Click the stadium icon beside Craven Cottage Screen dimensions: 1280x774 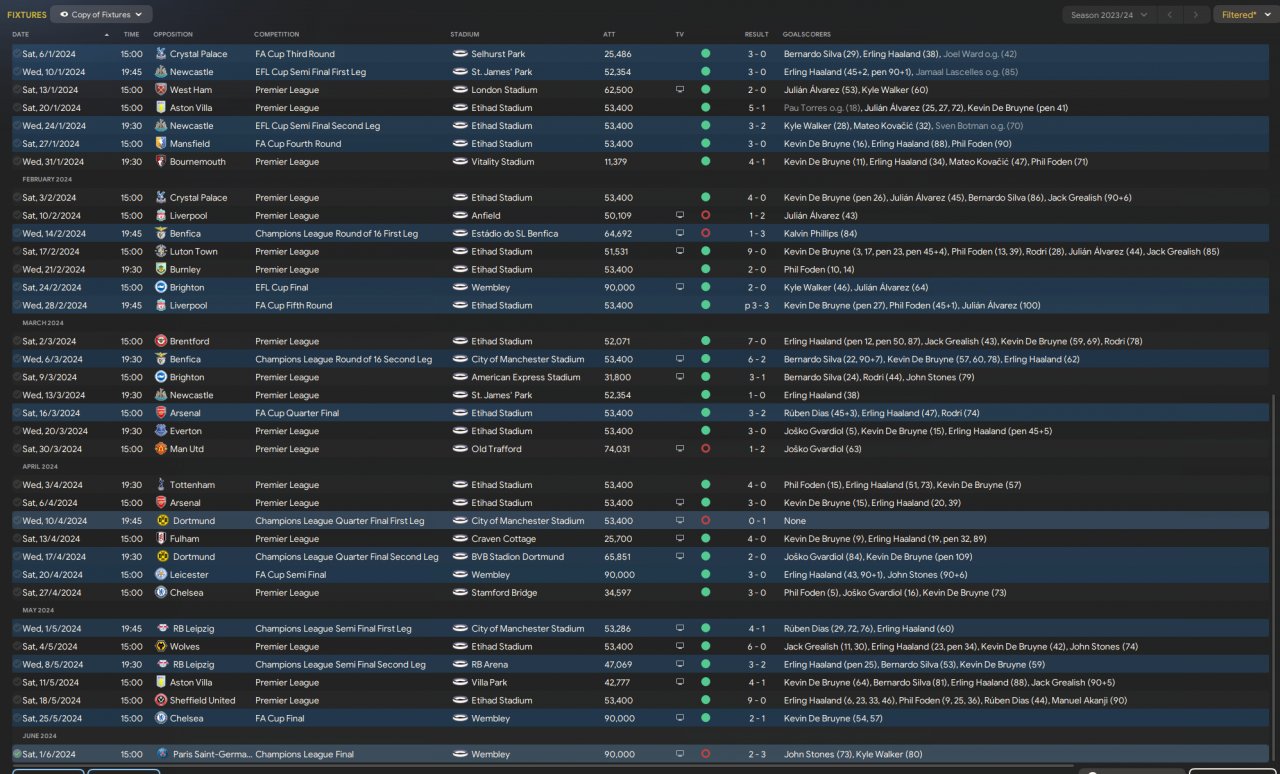click(460, 539)
